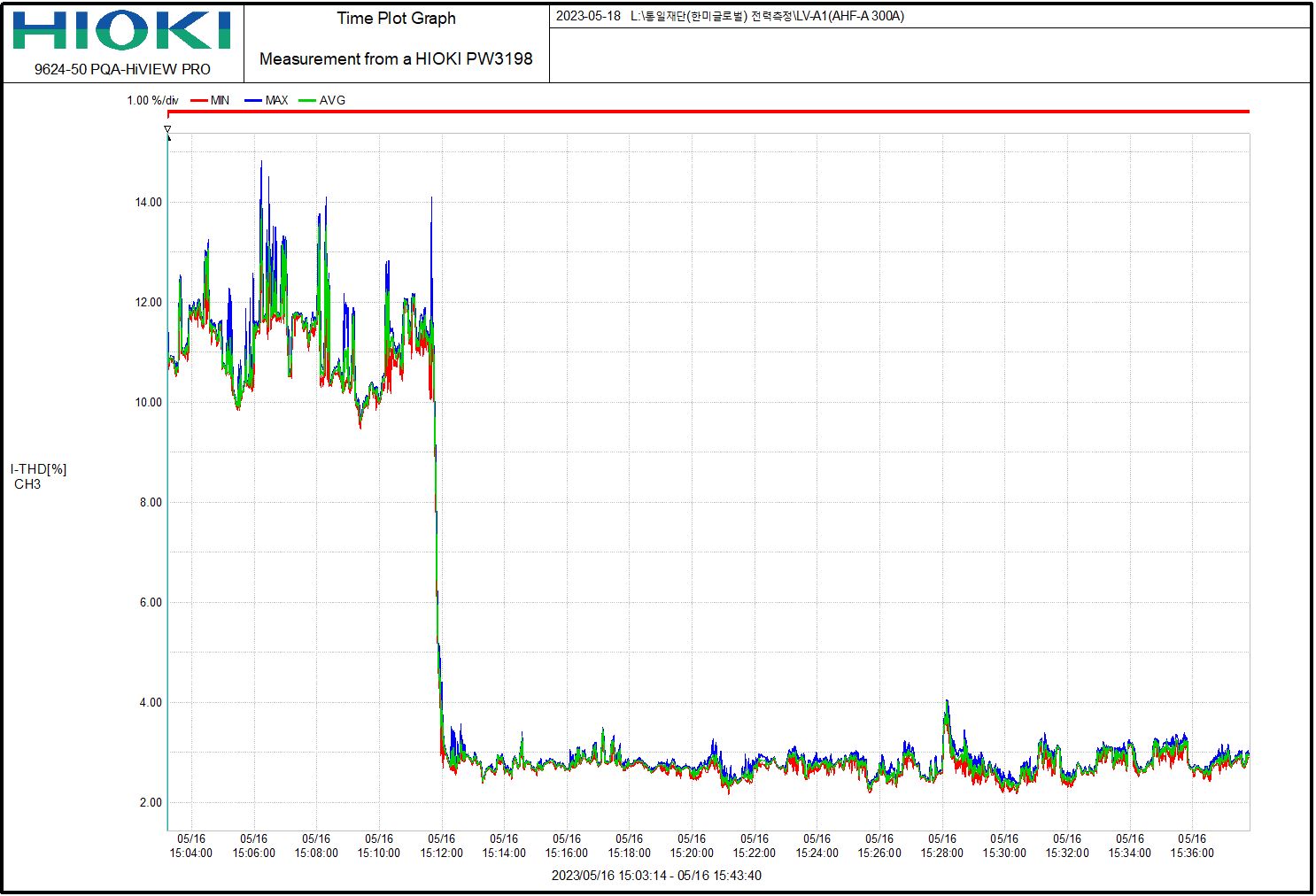The image size is (1316, 896).
Task: Click the blue MAX legend line swatch
Action: (x=254, y=101)
